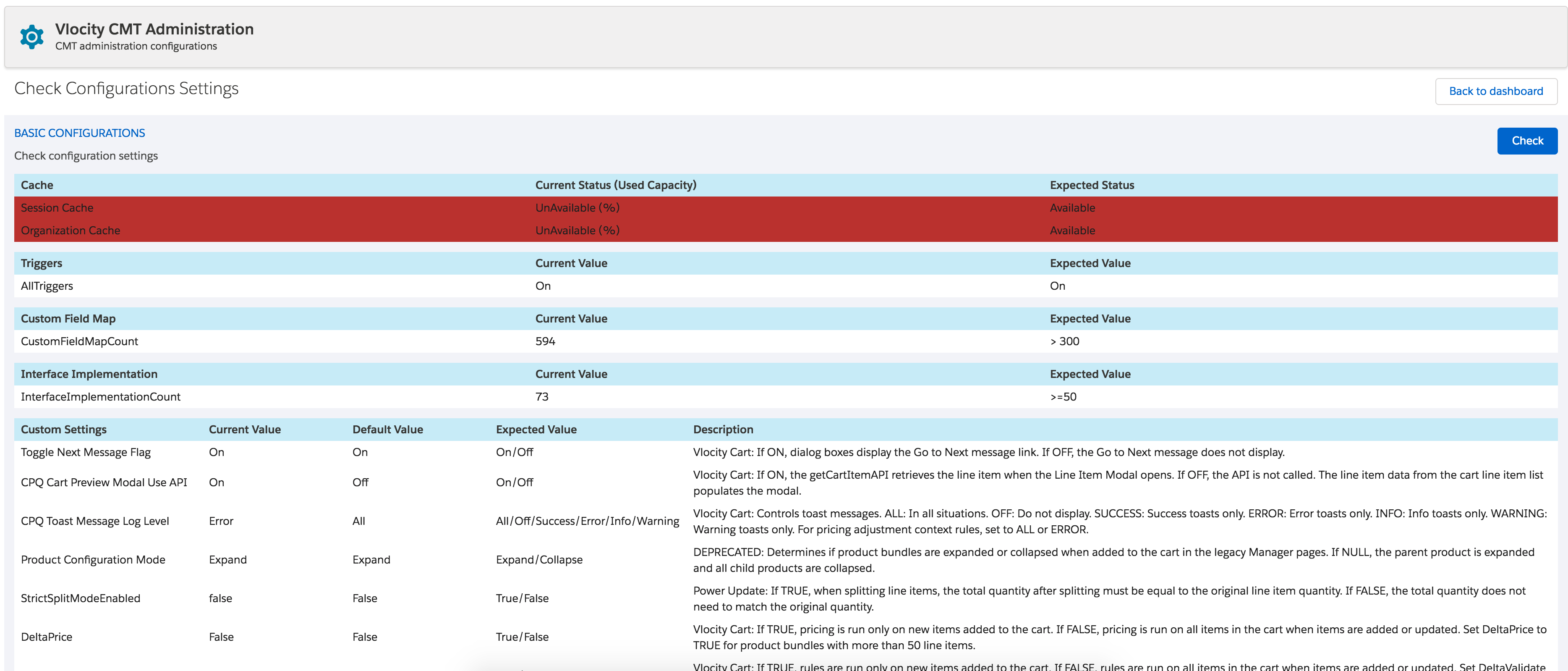The height and width of the screenshot is (671, 1568).
Task: Click the Cache column header
Action: coord(37,185)
